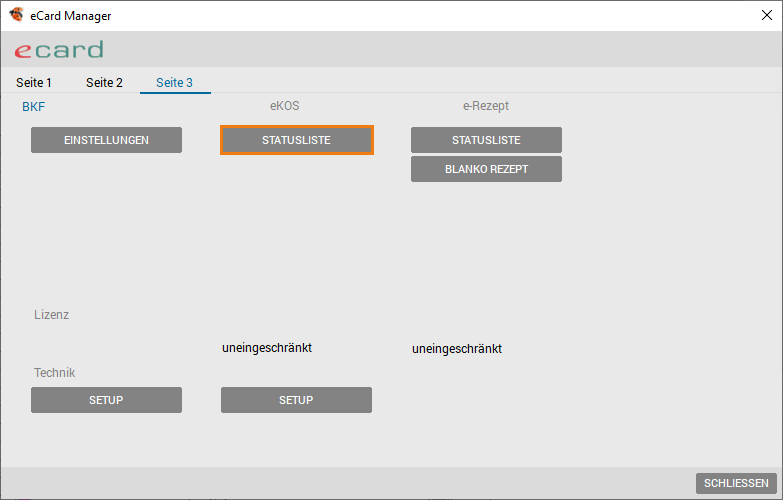Image resolution: width=783 pixels, height=500 pixels.
Task: Click the eKOS heading label
Action: pos(285,106)
